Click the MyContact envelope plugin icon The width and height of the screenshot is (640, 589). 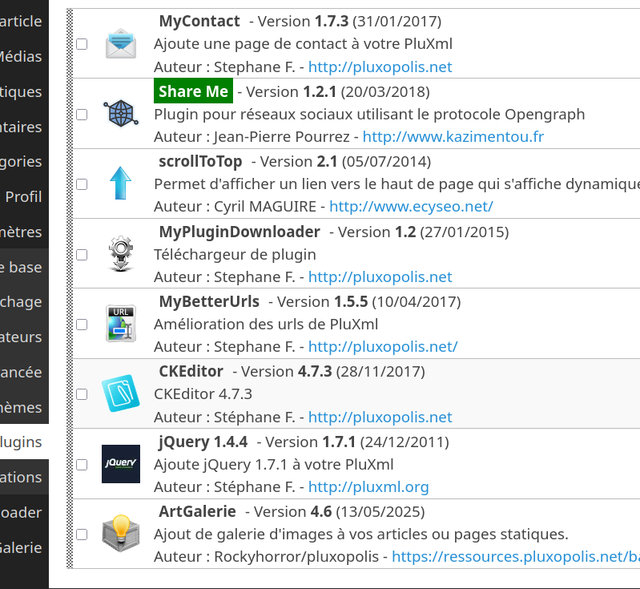click(x=121, y=44)
